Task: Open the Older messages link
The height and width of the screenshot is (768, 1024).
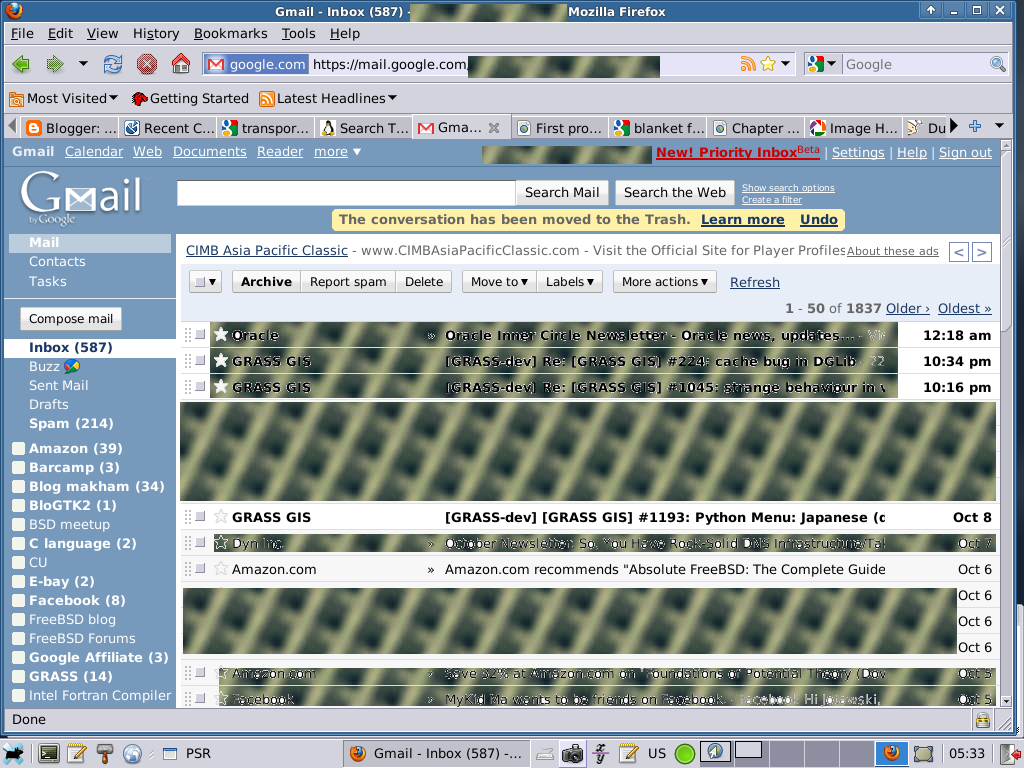Action: 908,308
